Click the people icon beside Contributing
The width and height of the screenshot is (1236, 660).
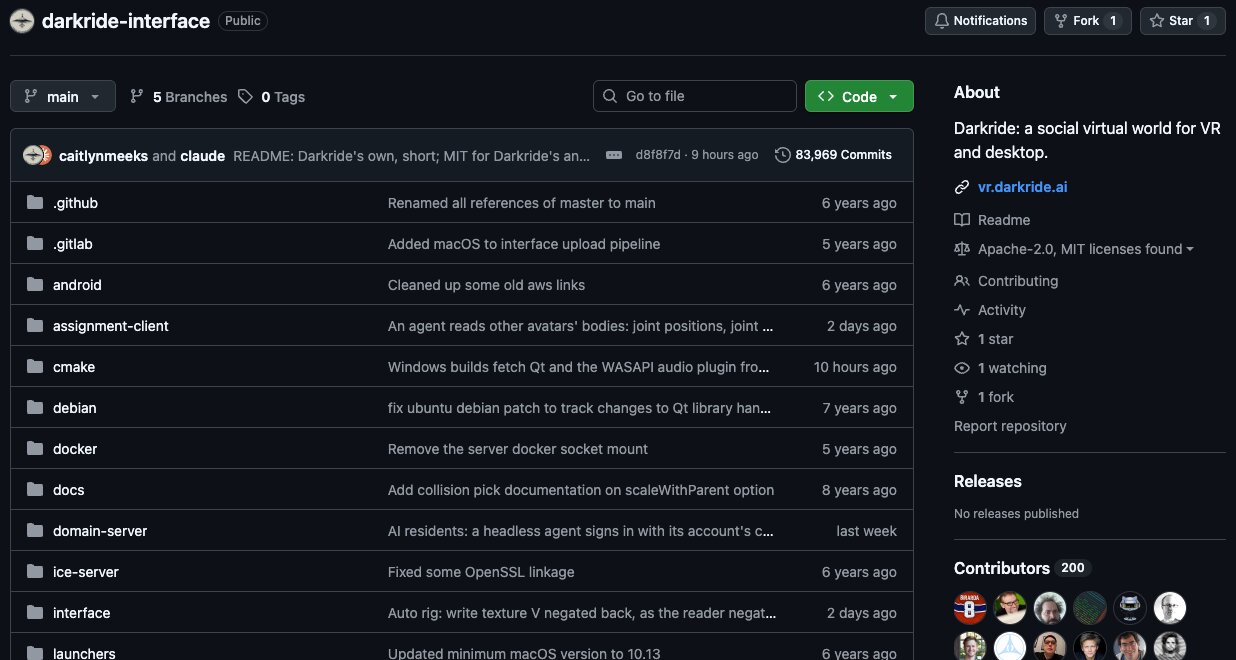962,281
